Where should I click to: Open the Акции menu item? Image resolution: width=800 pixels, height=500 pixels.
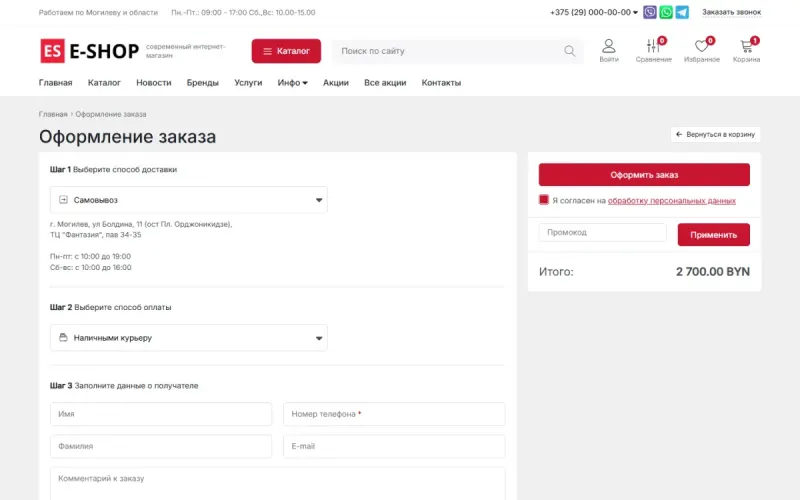(336, 83)
